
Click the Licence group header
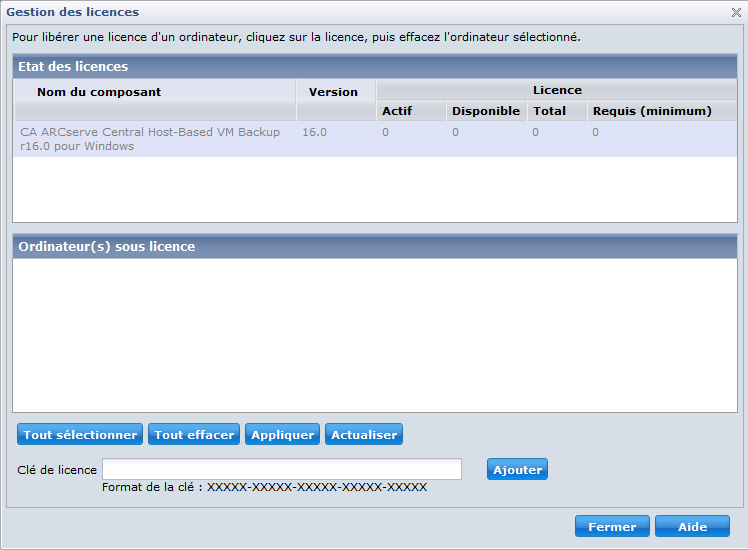coord(557,90)
